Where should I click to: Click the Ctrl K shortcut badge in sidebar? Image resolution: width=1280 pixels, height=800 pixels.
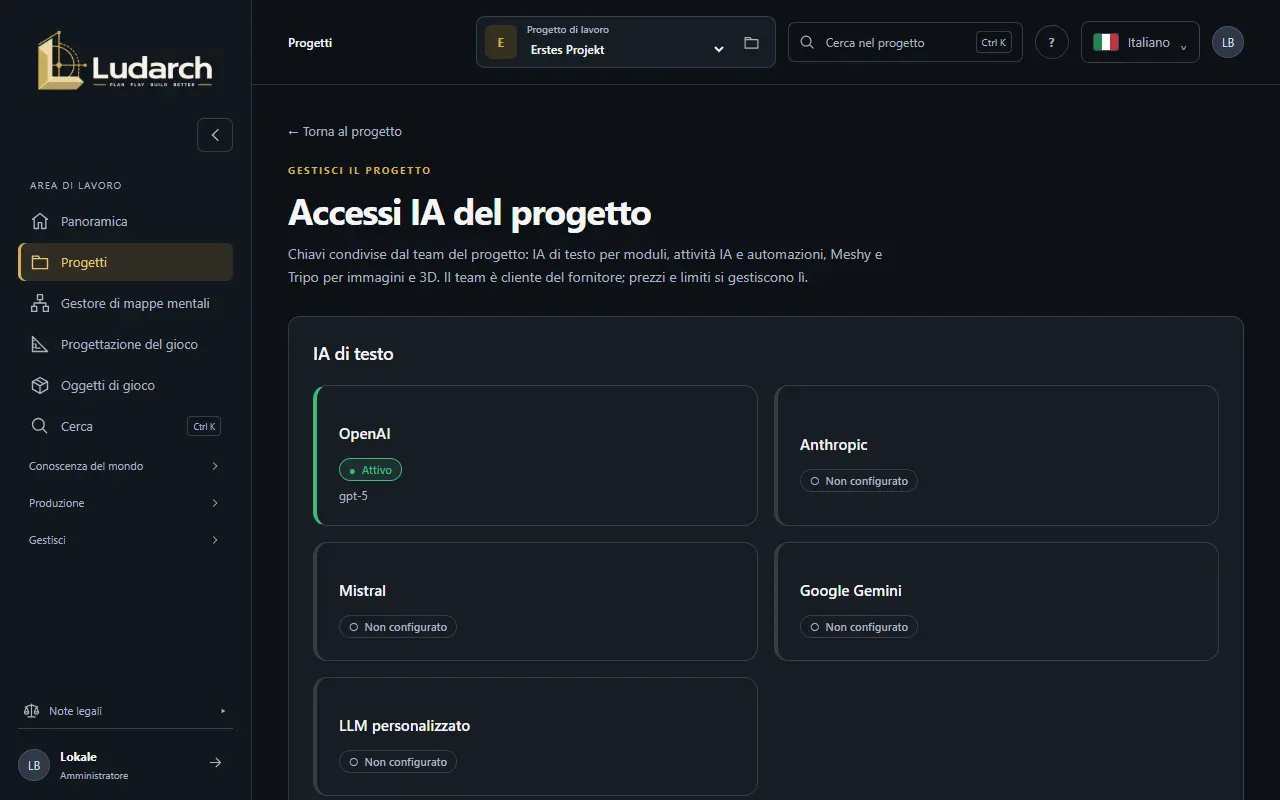(x=204, y=426)
